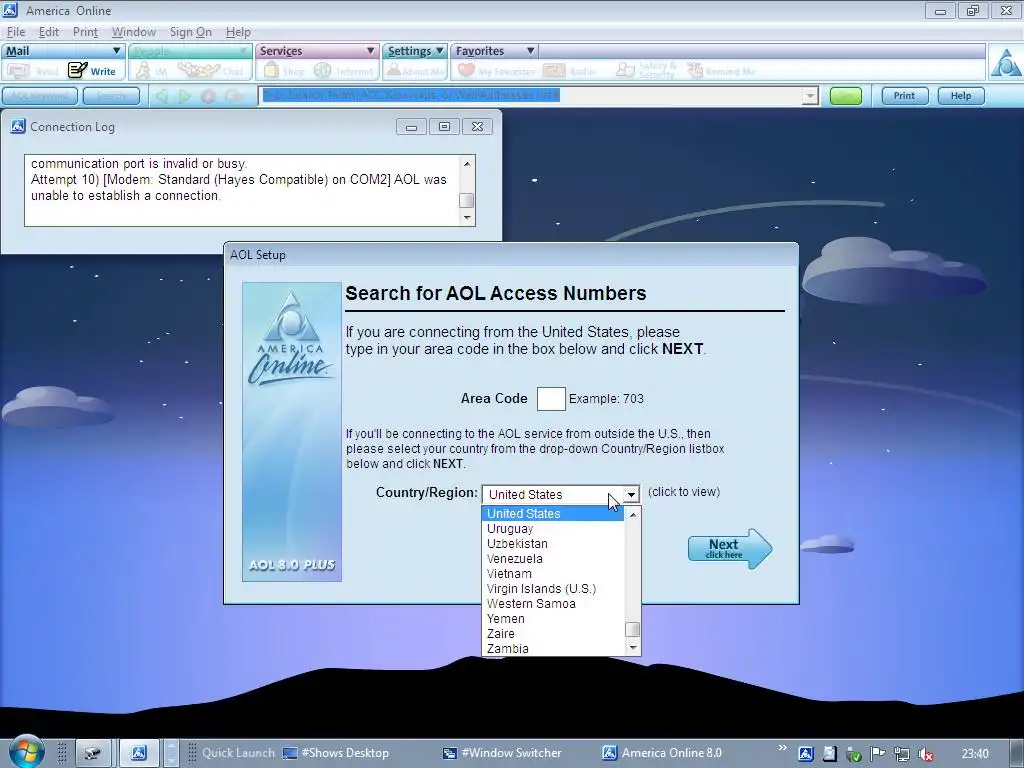
Task: Open the Help menu in menu bar
Action: pyautogui.click(x=238, y=32)
